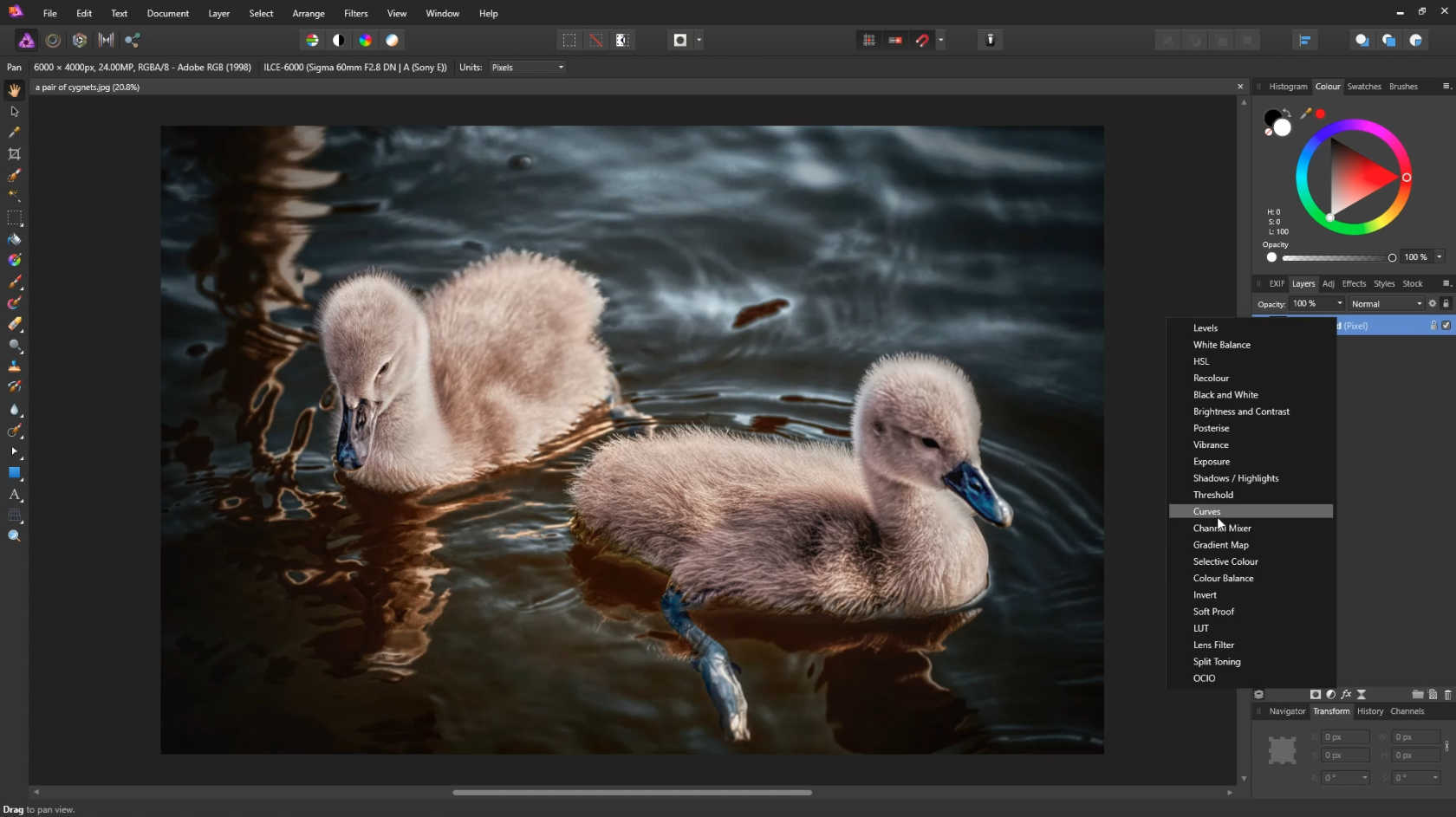Toggle the lock icon on the pixel layer
The height and width of the screenshot is (817, 1456).
tap(1433, 326)
